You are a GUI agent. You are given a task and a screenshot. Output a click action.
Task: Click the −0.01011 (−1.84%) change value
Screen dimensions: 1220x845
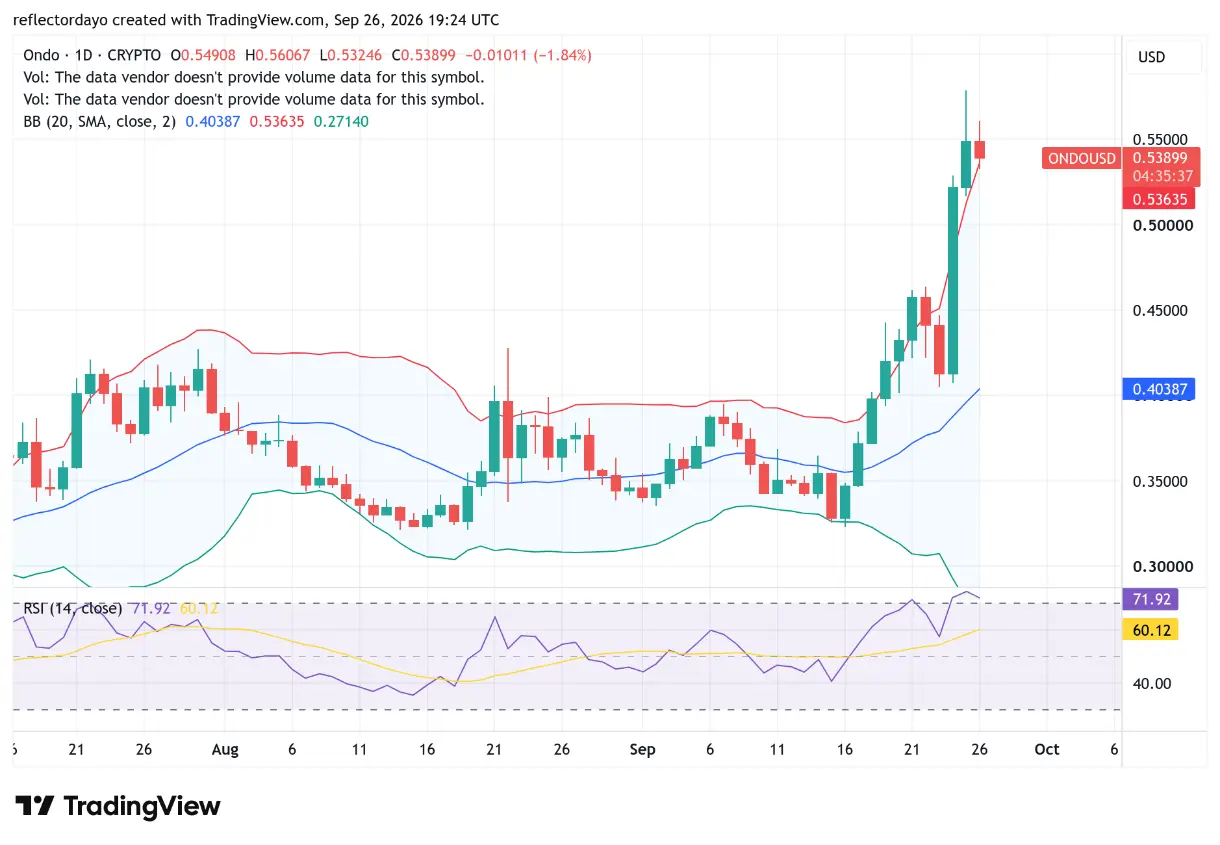pyautogui.click(x=527, y=55)
